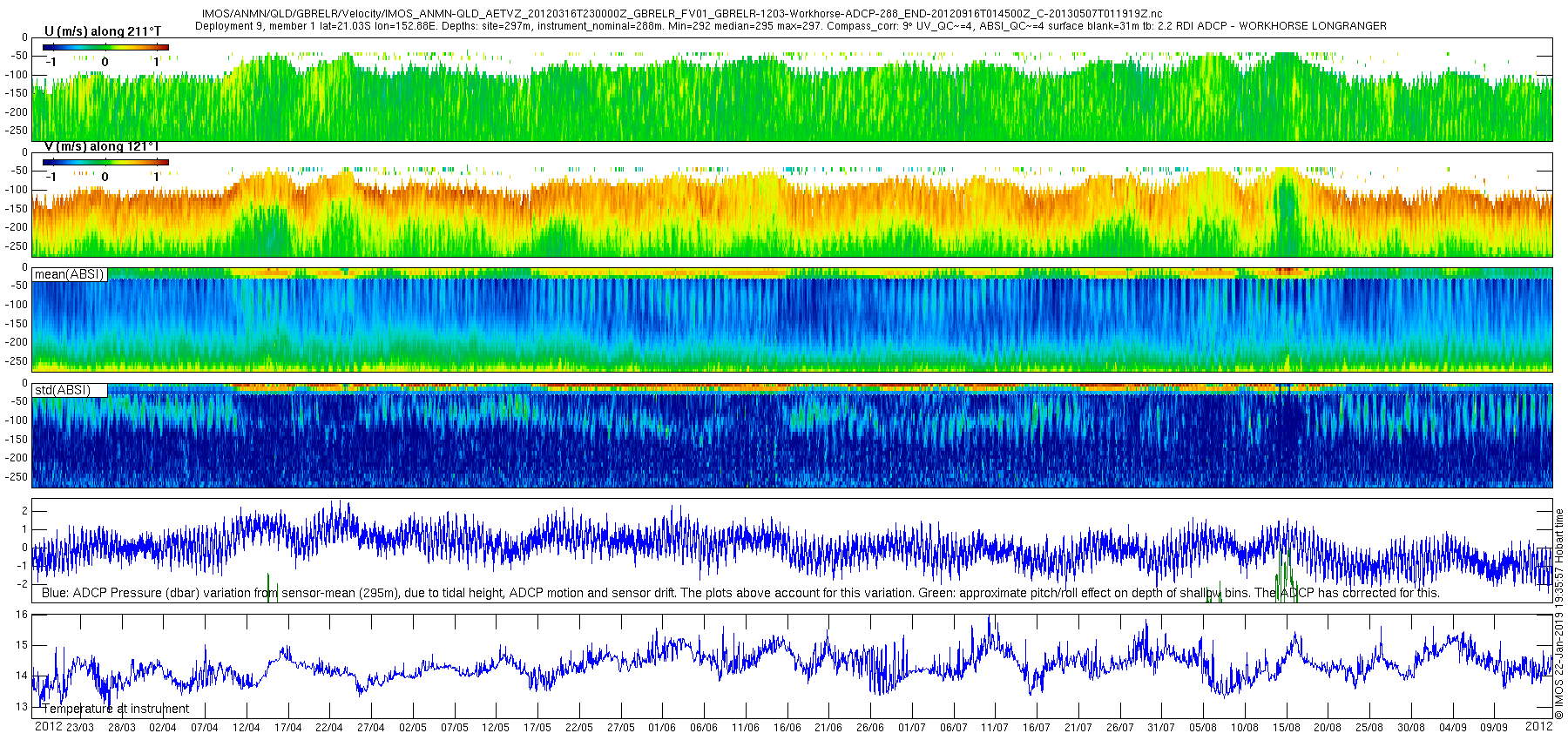Click the '16/07' date tick label
The image size is (1568, 740).
[x=1037, y=728]
